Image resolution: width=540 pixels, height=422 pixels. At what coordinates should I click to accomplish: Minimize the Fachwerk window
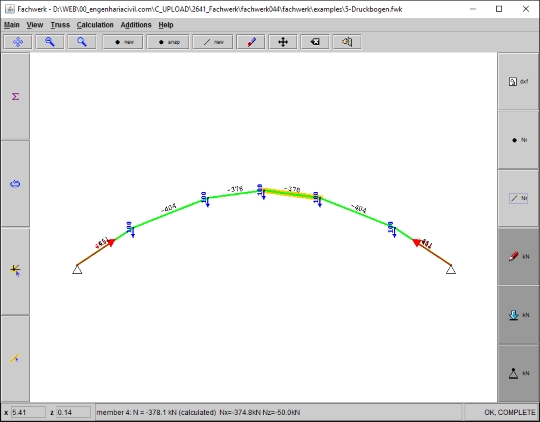point(473,9)
